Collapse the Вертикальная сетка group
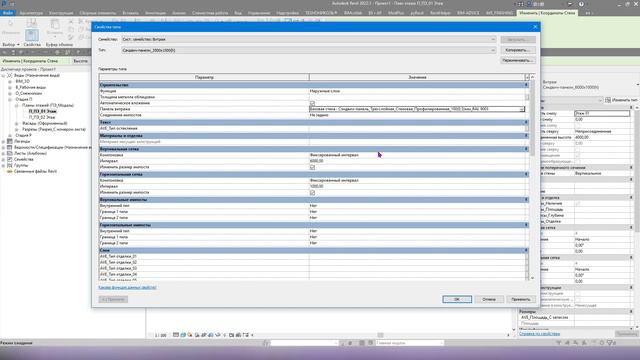Screen dimensions: 640x360 pos(526,149)
